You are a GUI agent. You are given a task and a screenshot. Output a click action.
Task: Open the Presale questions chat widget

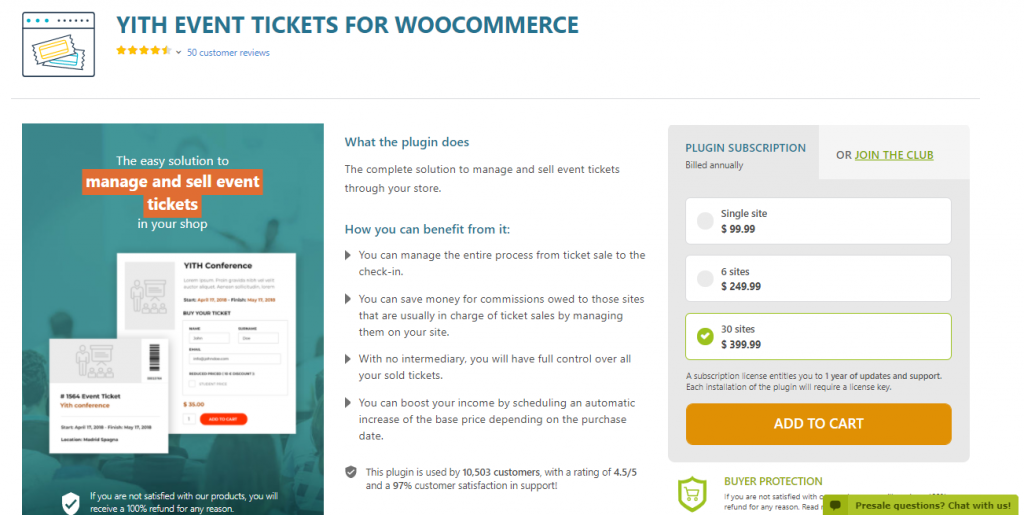(x=921, y=505)
